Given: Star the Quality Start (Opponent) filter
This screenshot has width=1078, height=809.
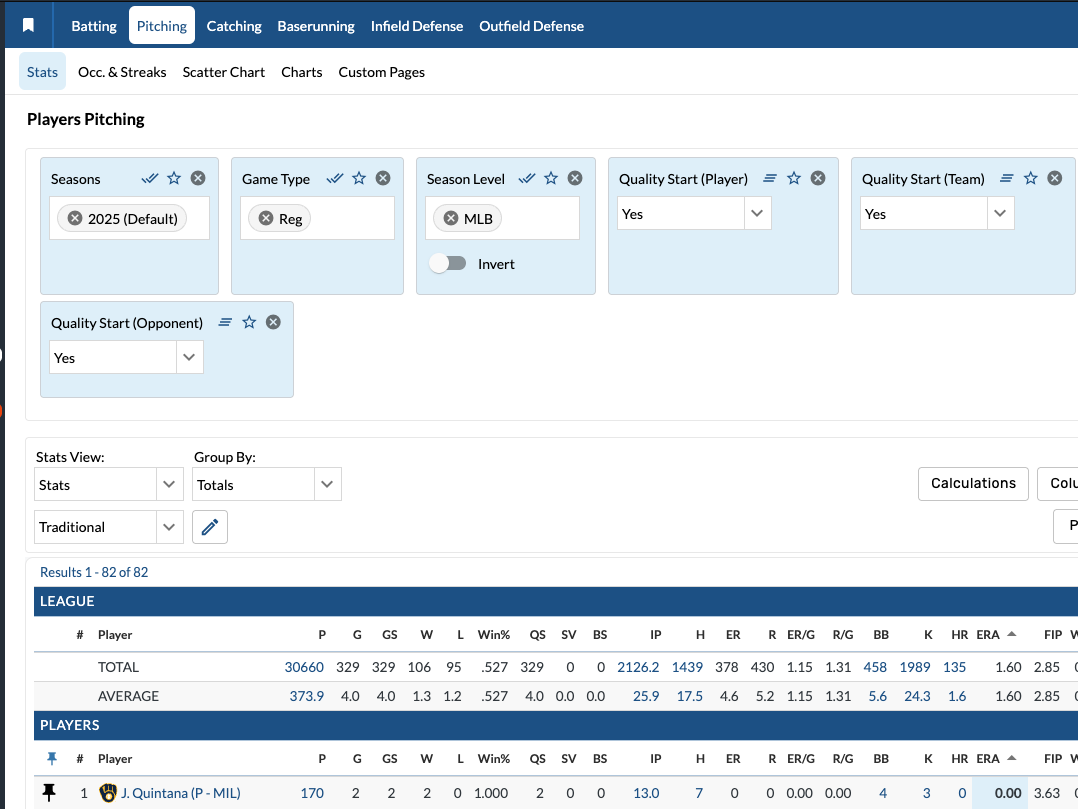Looking at the screenshot, I should (x=249, y=322).
